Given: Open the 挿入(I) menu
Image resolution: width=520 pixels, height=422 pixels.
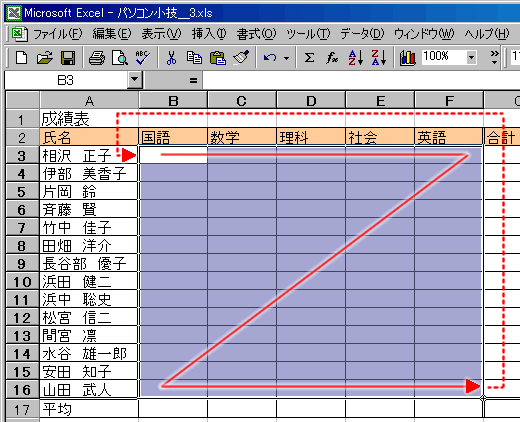Looking at the screenshot, I should pos(209,34).
